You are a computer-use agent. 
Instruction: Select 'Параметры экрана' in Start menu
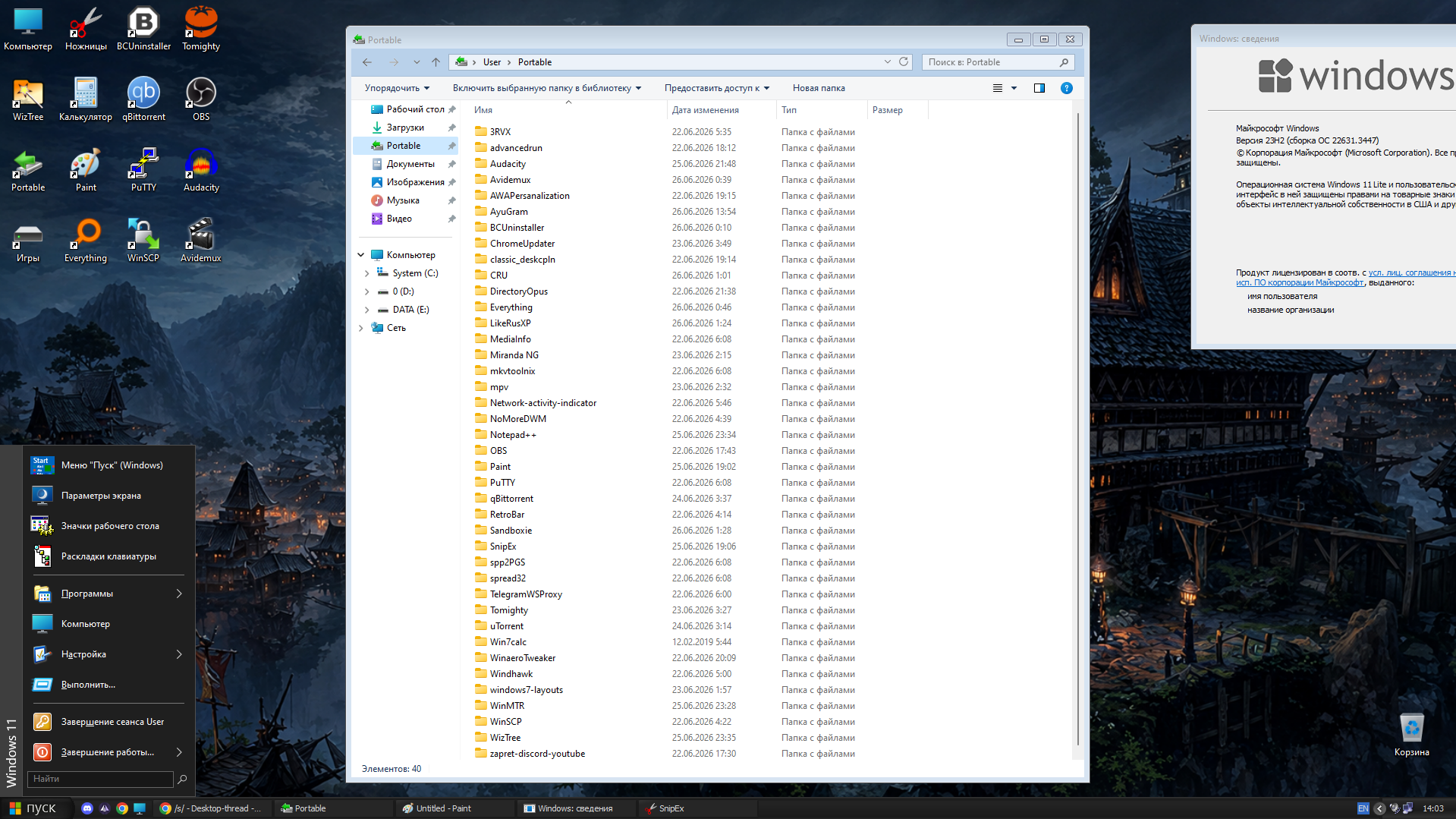(x=108, y=496)
